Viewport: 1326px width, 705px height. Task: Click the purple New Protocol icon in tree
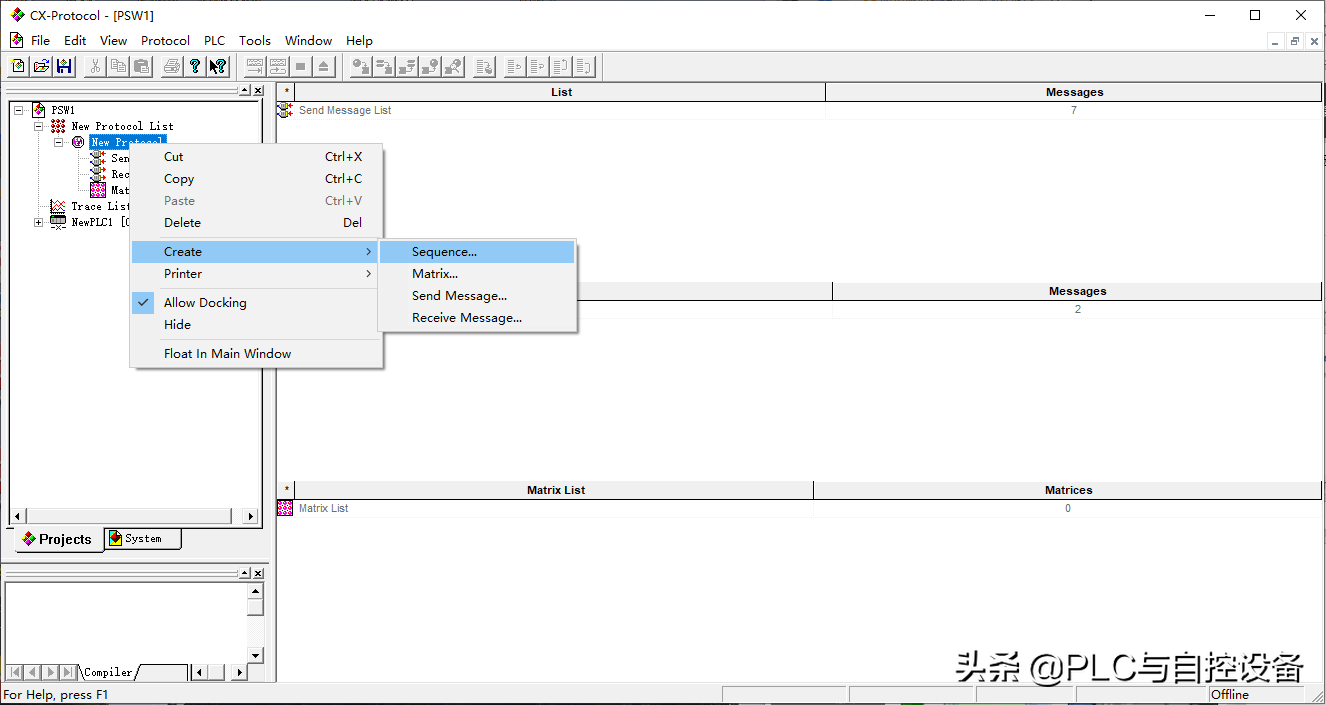click(x=78, y=142)
